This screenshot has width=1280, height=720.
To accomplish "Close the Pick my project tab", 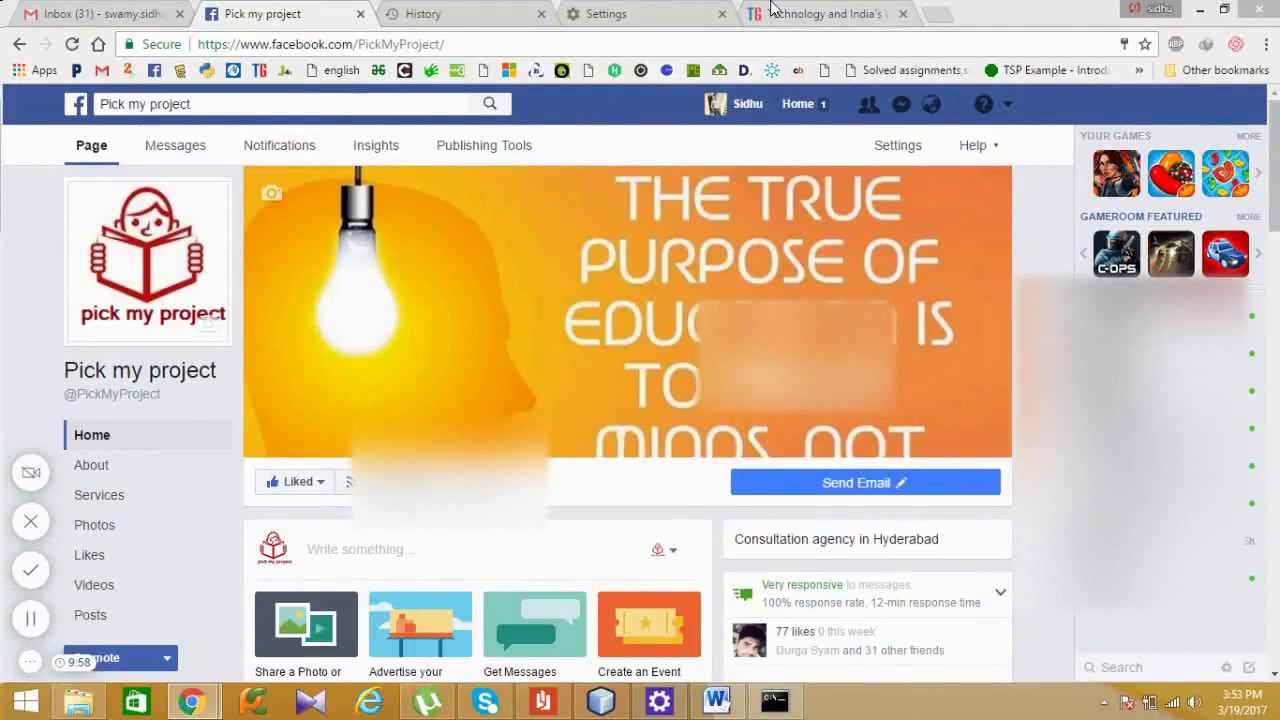I will [361, 14].
